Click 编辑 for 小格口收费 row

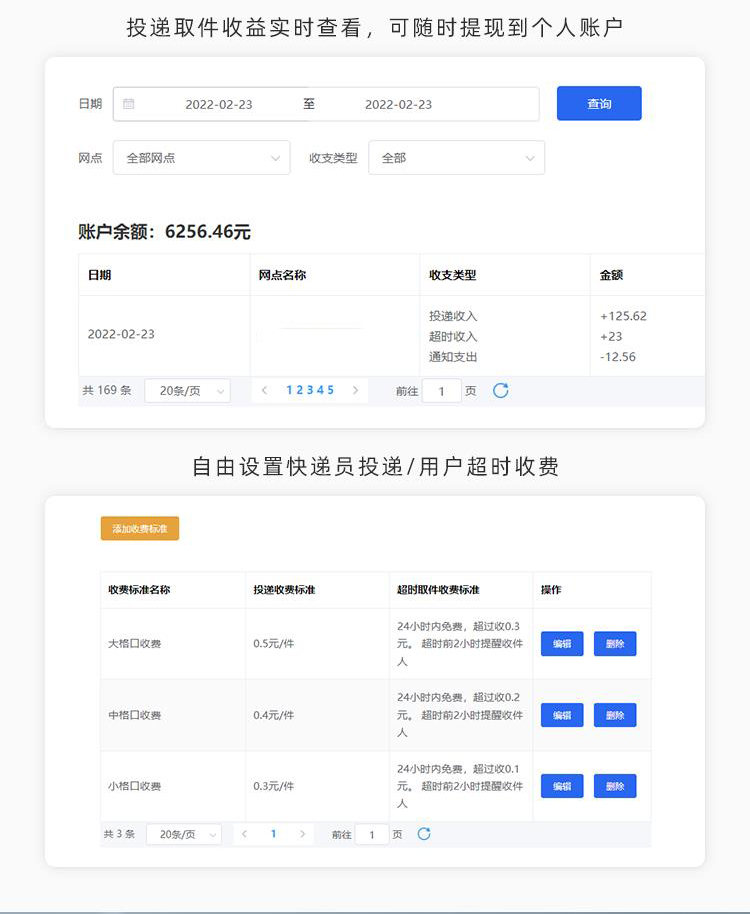click(x=562, y=786)
